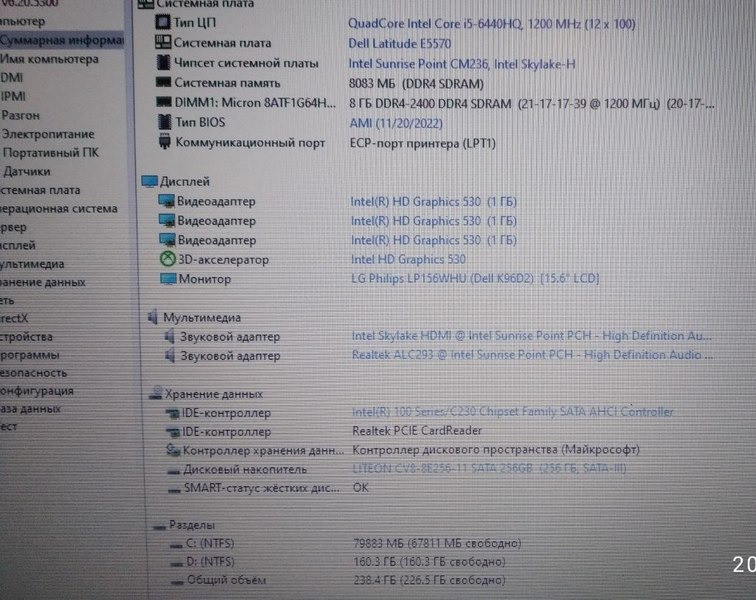Click the Realtek CardReader IDE-контроллер icon

click(173, 432)
